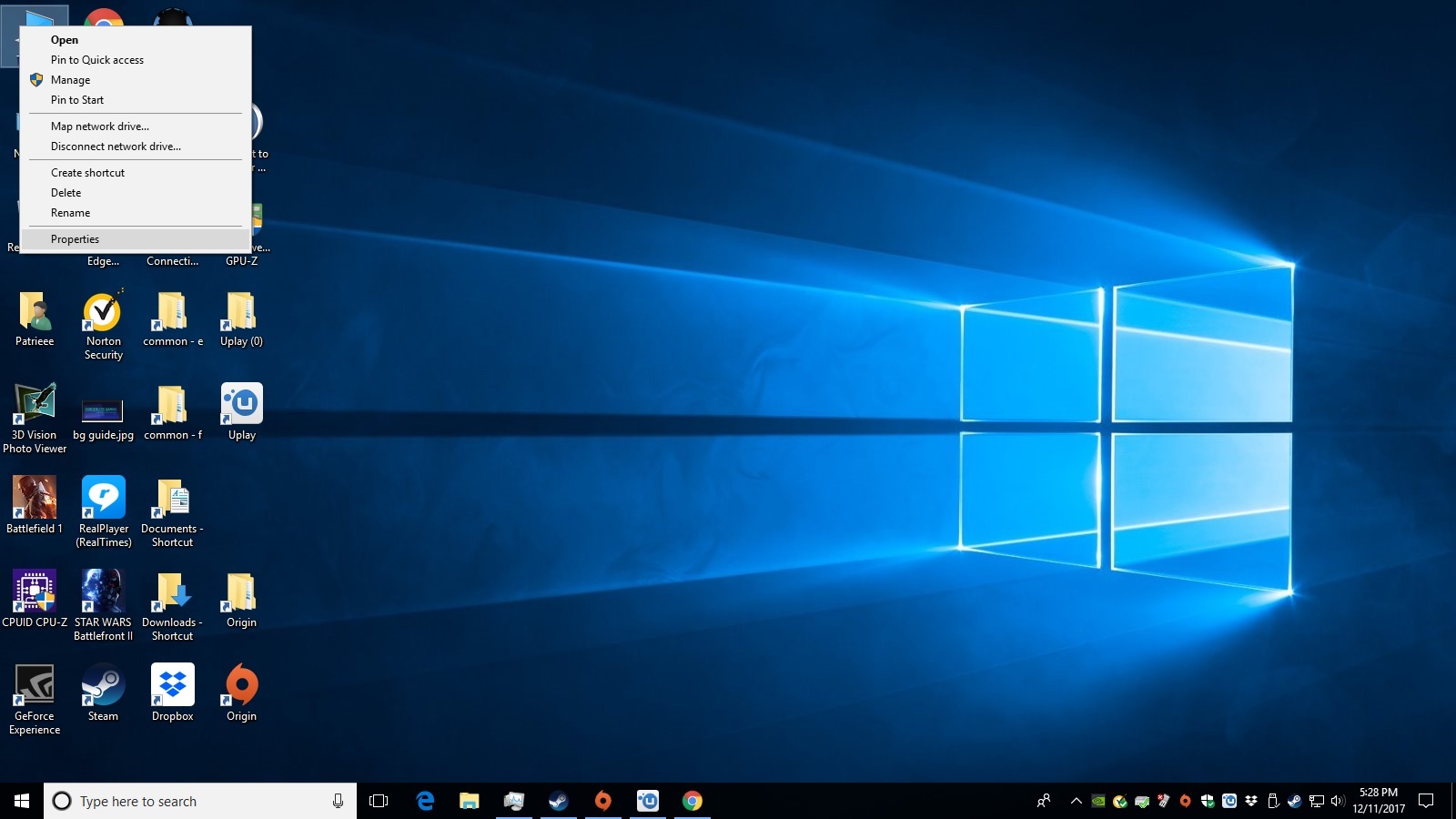Select the CPUID CPU-Z desktop shortcut
The height and width of the screenshot is (819, 1456).
[x=35, y=599]
